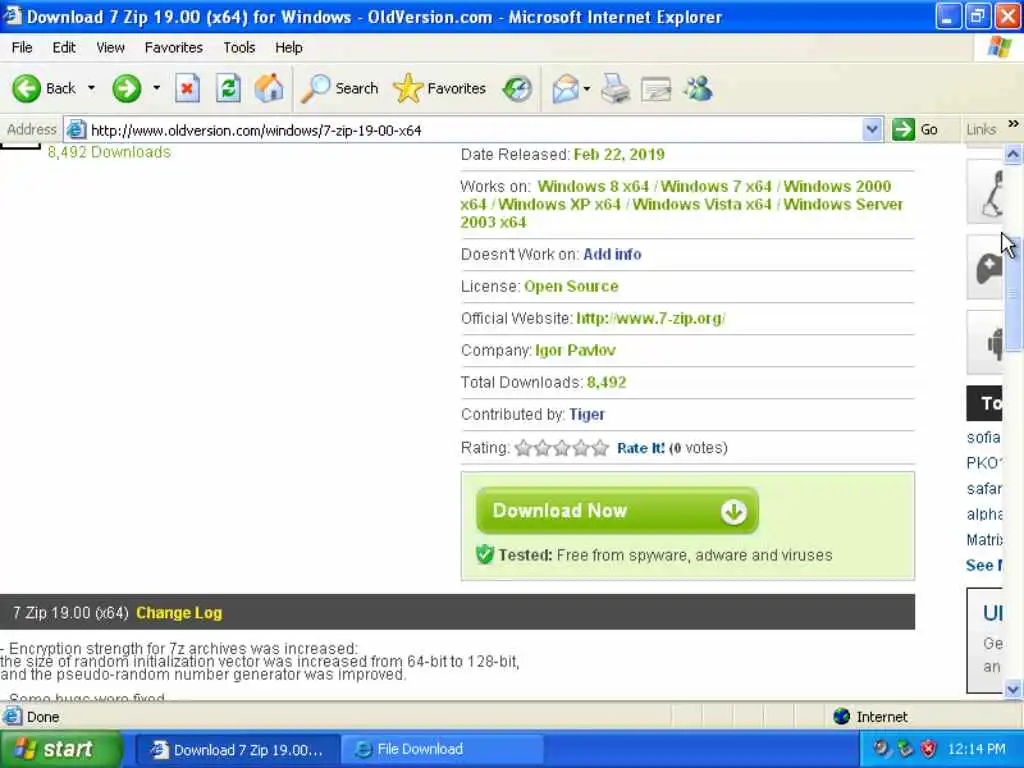This screenshot has width=1024, height=768.
Task: Open the Messenger people icon
Action: [x=698, y=89]
